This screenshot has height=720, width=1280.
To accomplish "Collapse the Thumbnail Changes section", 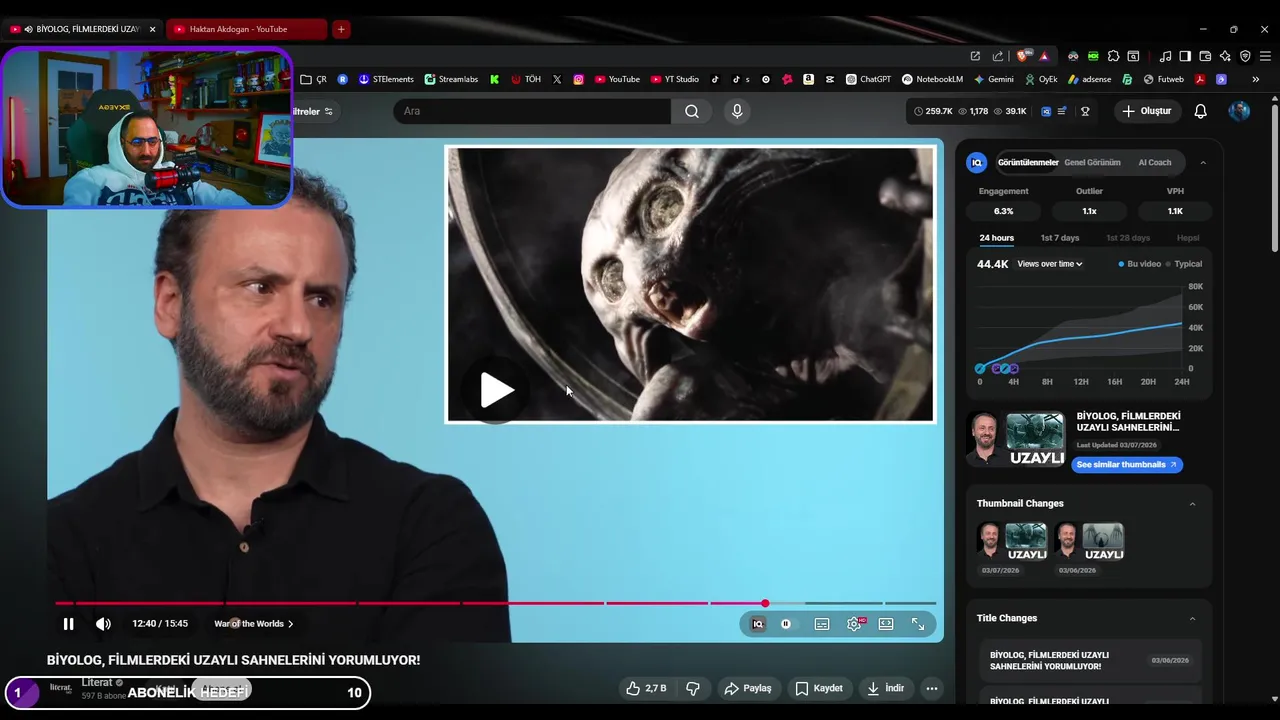I will pos(1192,504).
